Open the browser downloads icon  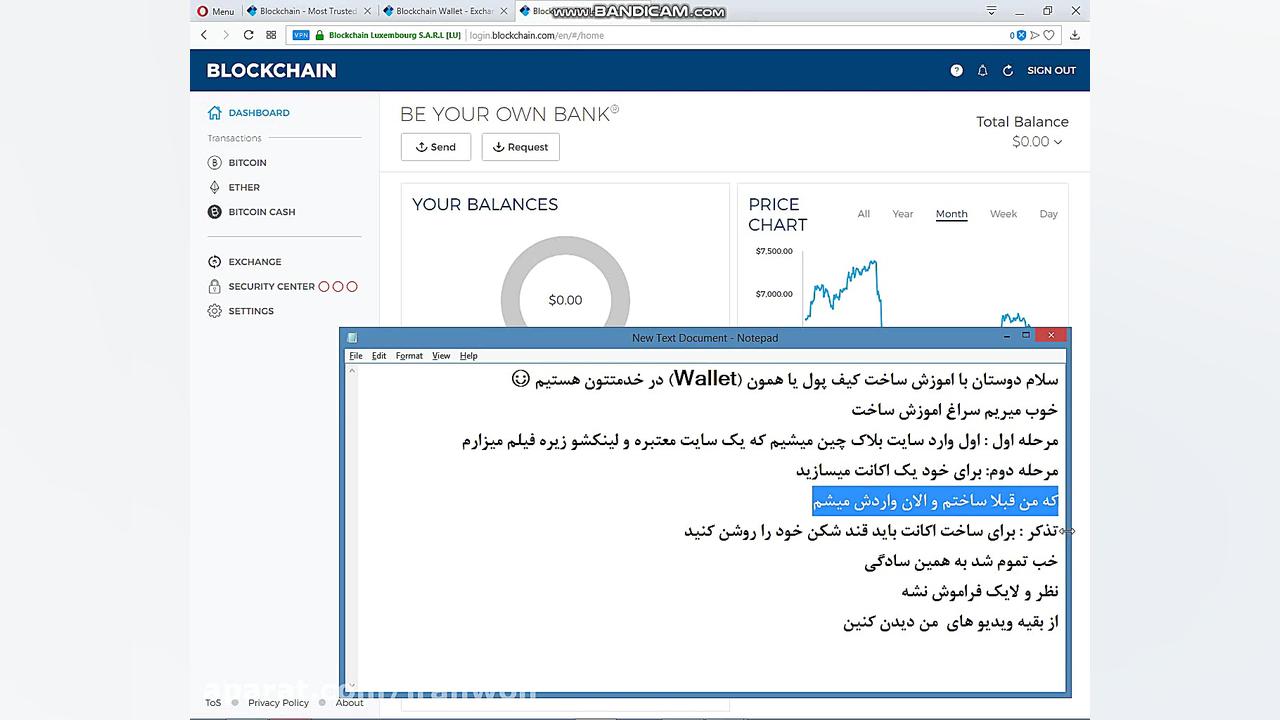click(1075, 35)
